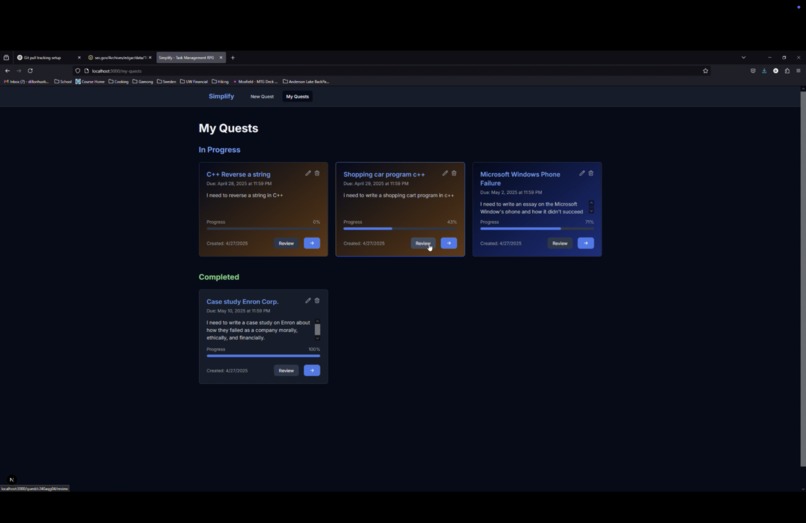Reload the current page
Screen dimensions: 806x523
click(x=30, y=71)
